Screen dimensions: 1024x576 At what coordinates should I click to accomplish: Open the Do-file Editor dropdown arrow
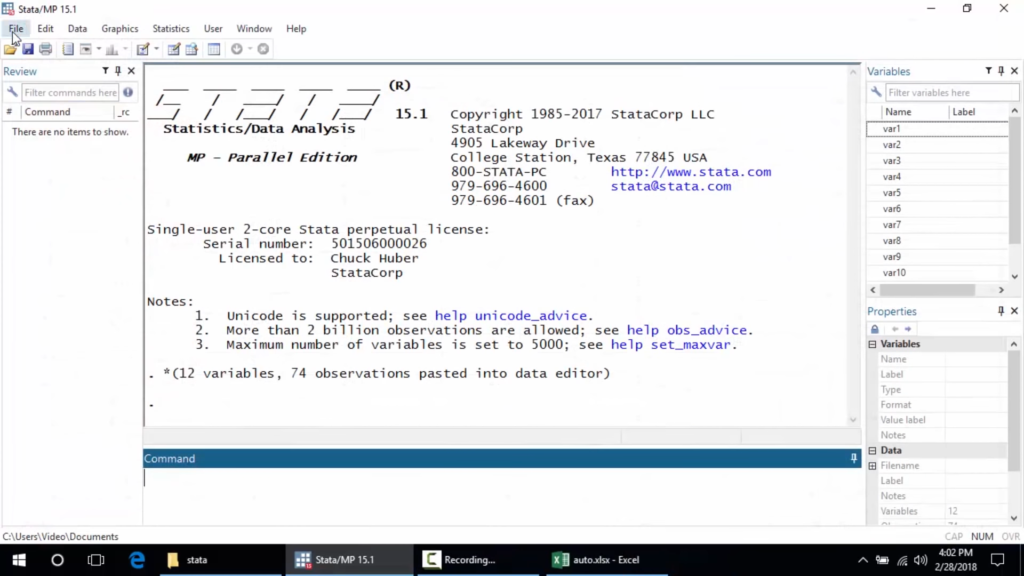[x=156, y=49]
